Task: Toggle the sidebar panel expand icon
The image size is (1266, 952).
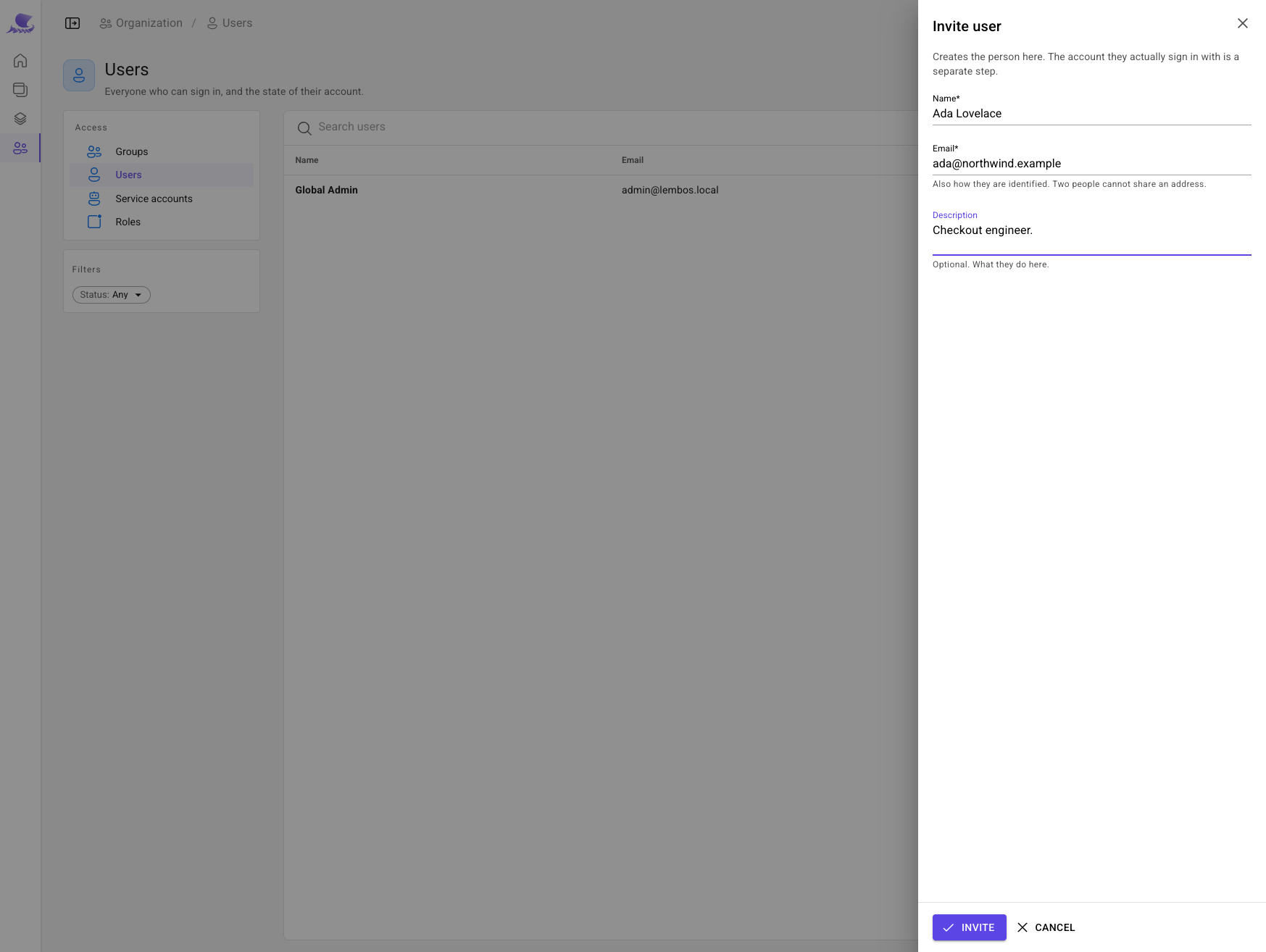Action: tap(72, 23)
